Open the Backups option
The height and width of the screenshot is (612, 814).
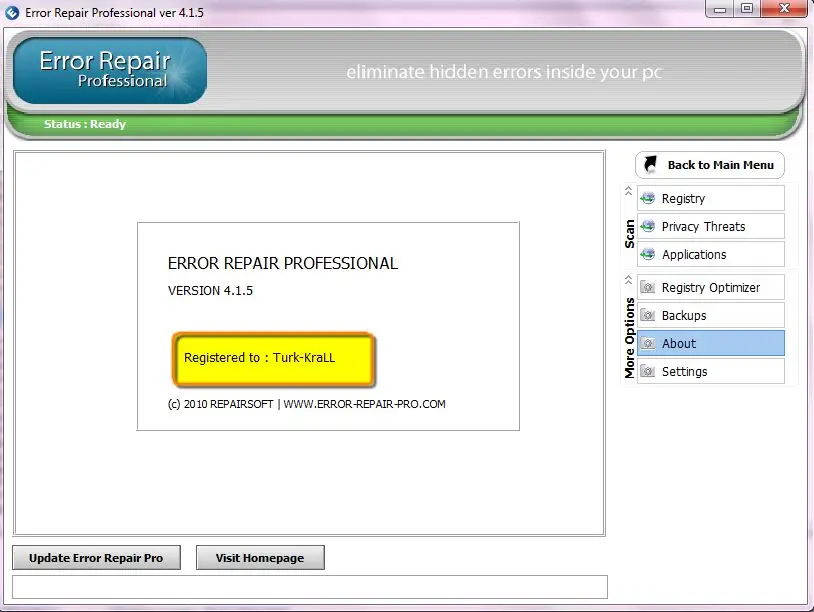[711, 315]
